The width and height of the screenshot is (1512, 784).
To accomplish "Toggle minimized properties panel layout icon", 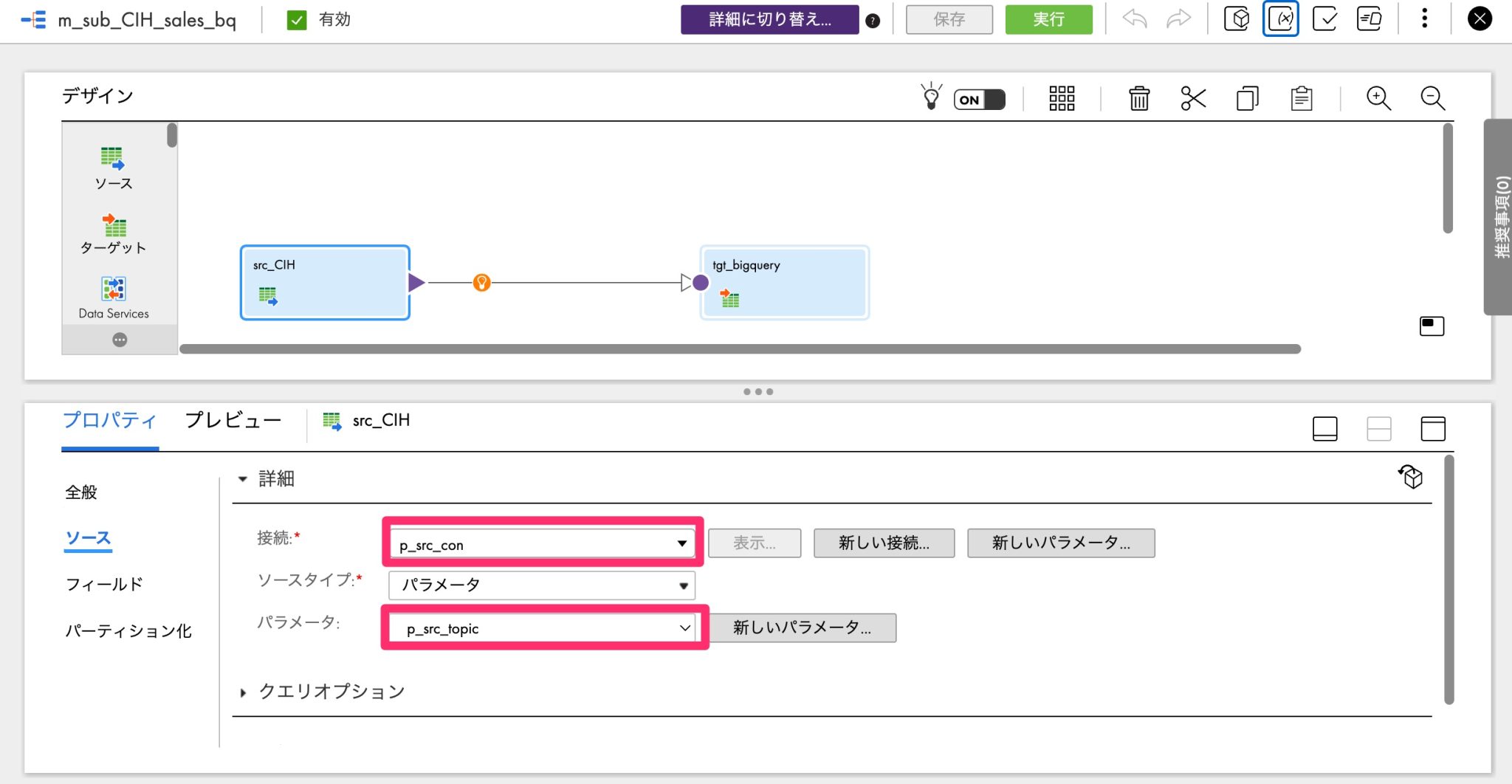I will (x=1325, y=428).
